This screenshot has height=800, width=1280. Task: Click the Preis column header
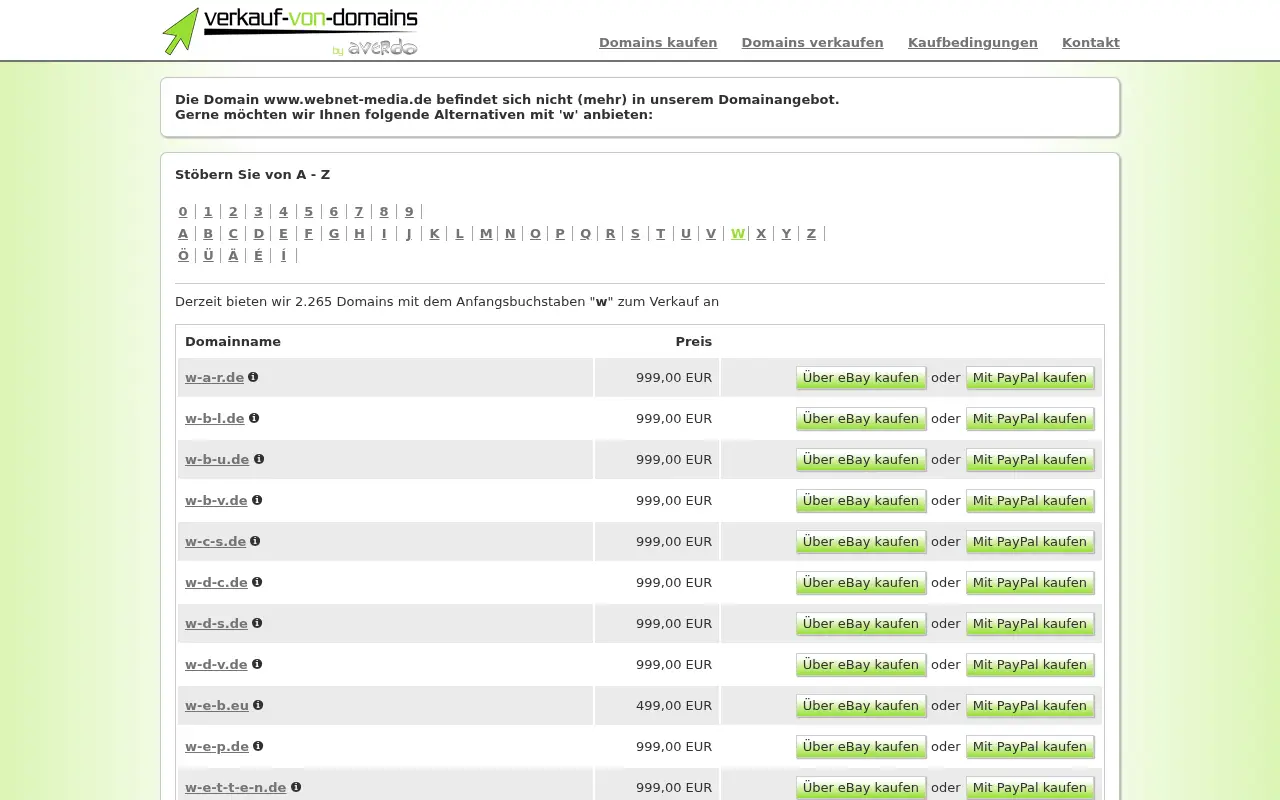click(x=694, y=341)
